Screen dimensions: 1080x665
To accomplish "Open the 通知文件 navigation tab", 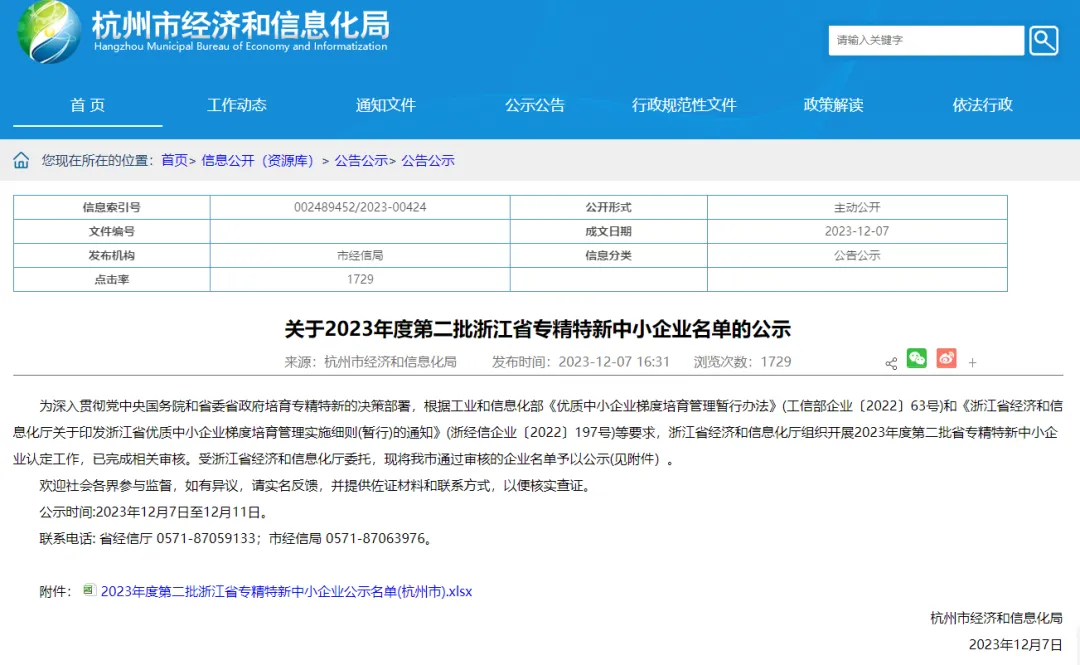I will tap(386, 105).
